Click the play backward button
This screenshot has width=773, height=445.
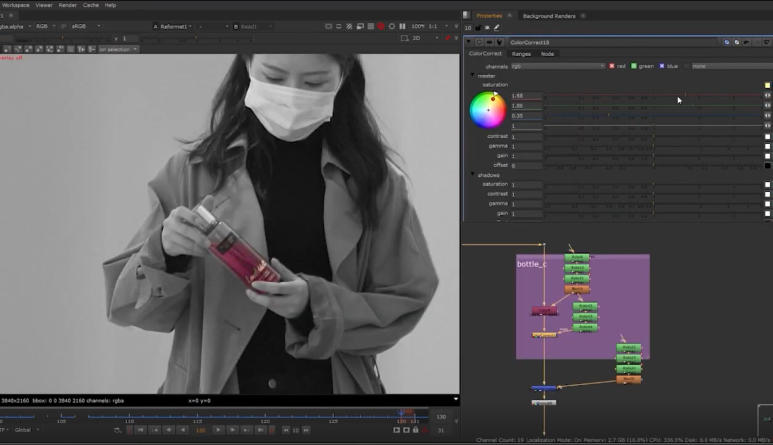tap(183, 430)
